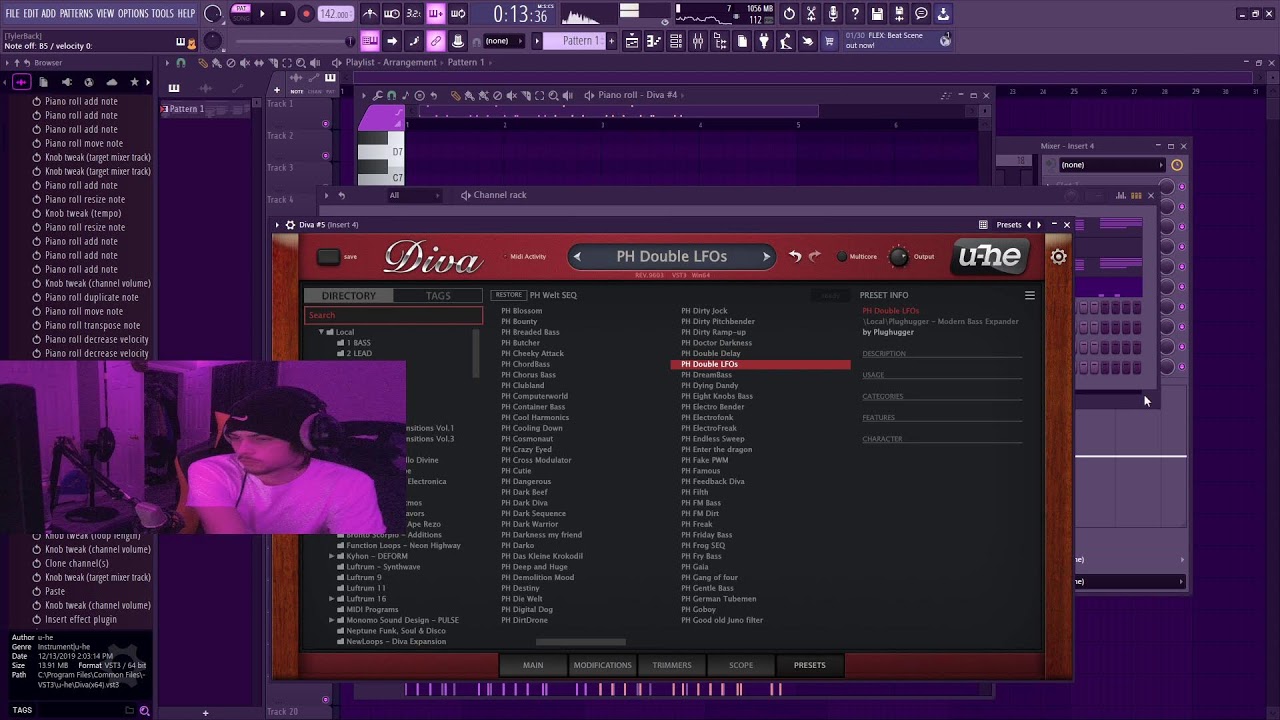Click Diva's save button
Image resolution: width=1280 pixels, height=720 pixels.
[328, 256]
